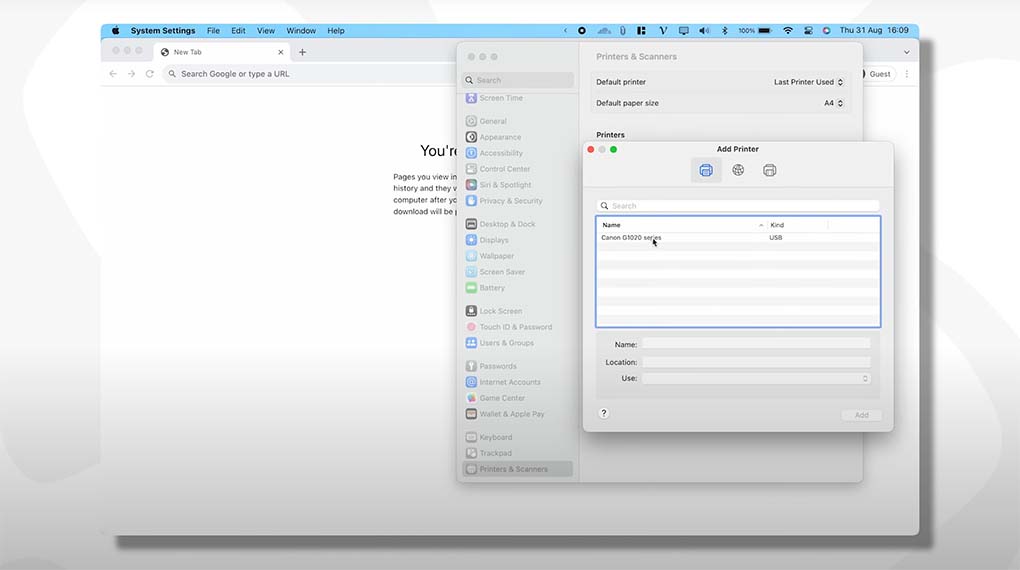
Task: Select Printers & Scanners in sidebar
Action: coord(517,469)
